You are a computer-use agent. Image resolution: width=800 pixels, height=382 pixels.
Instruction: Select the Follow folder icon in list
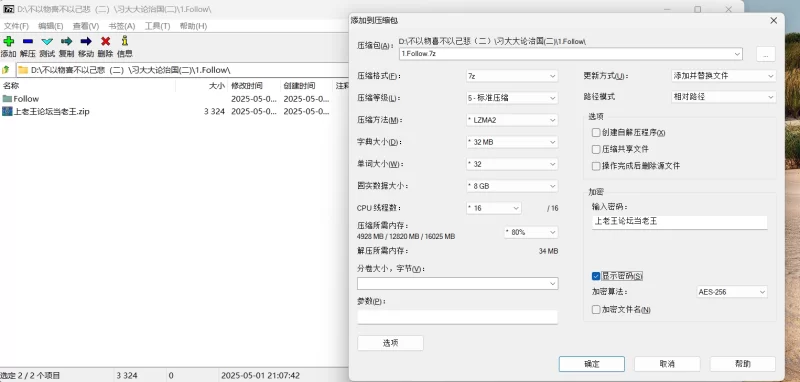[x=7, y=98]
